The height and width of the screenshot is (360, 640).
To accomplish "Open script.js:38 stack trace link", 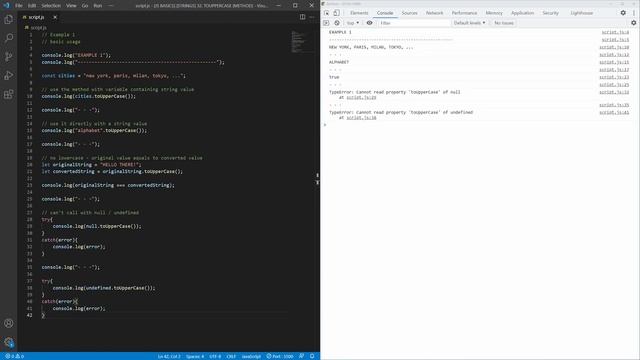I will point(361,118).
